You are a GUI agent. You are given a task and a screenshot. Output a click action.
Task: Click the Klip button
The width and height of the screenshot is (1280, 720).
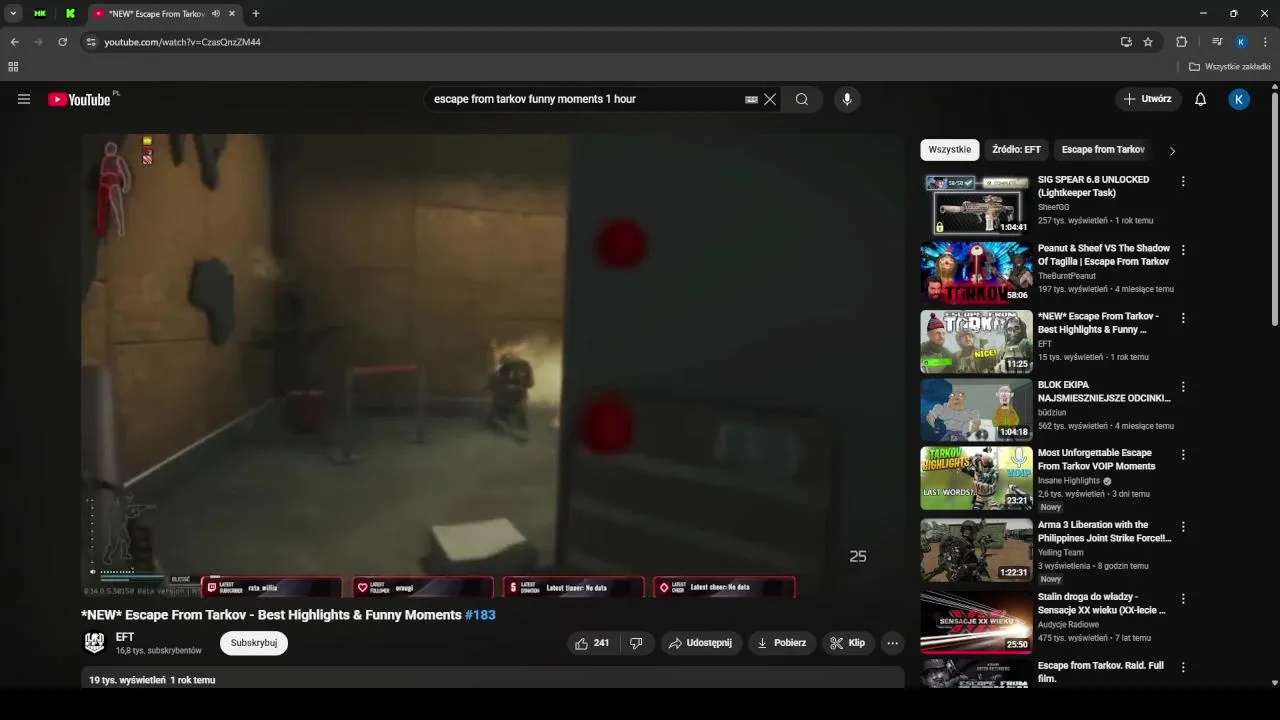[848, 643]
